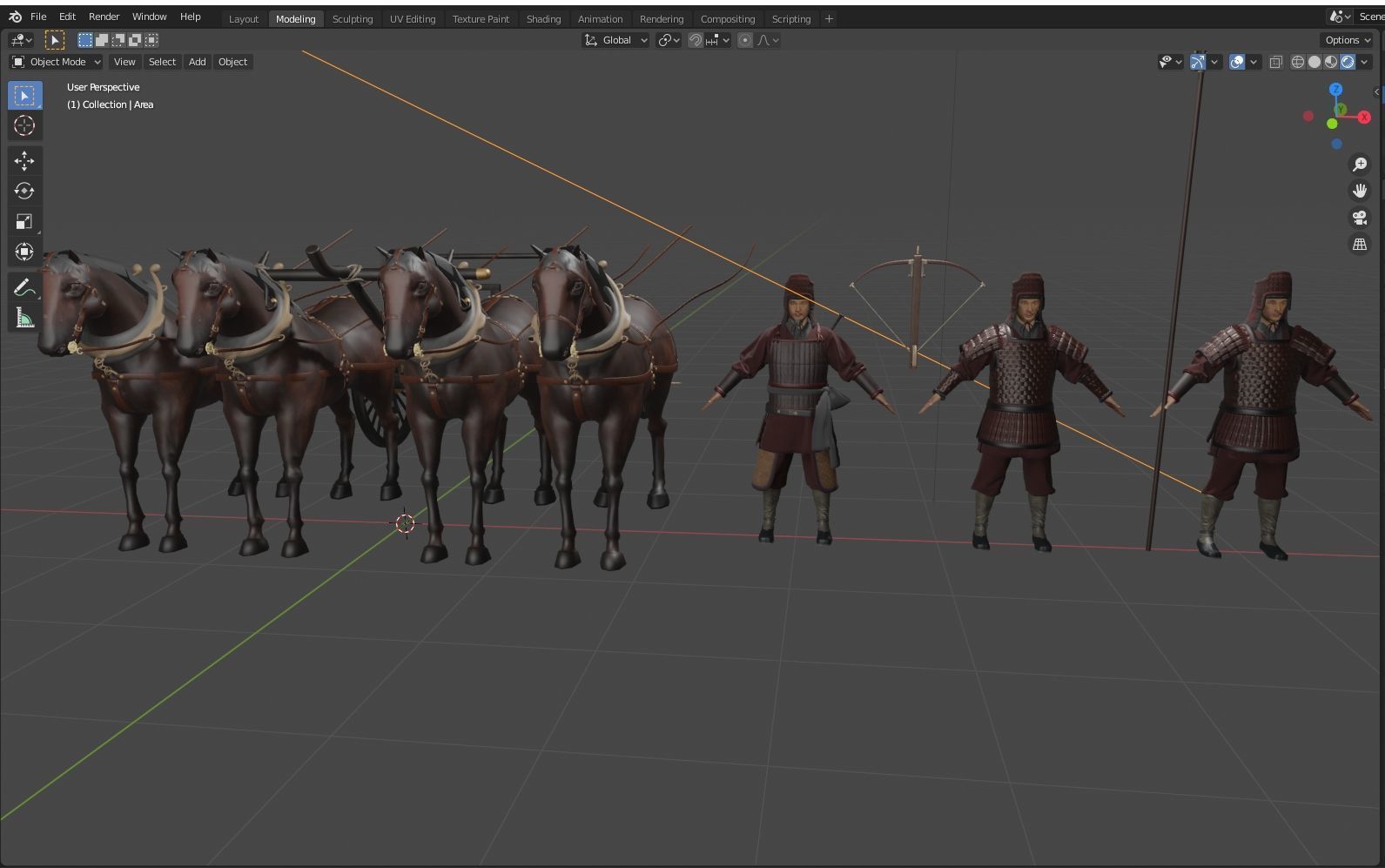Click the Scene name field
Image resolution: width=1385 pixels, height=868 pixels.
(x=1370, y=17)
